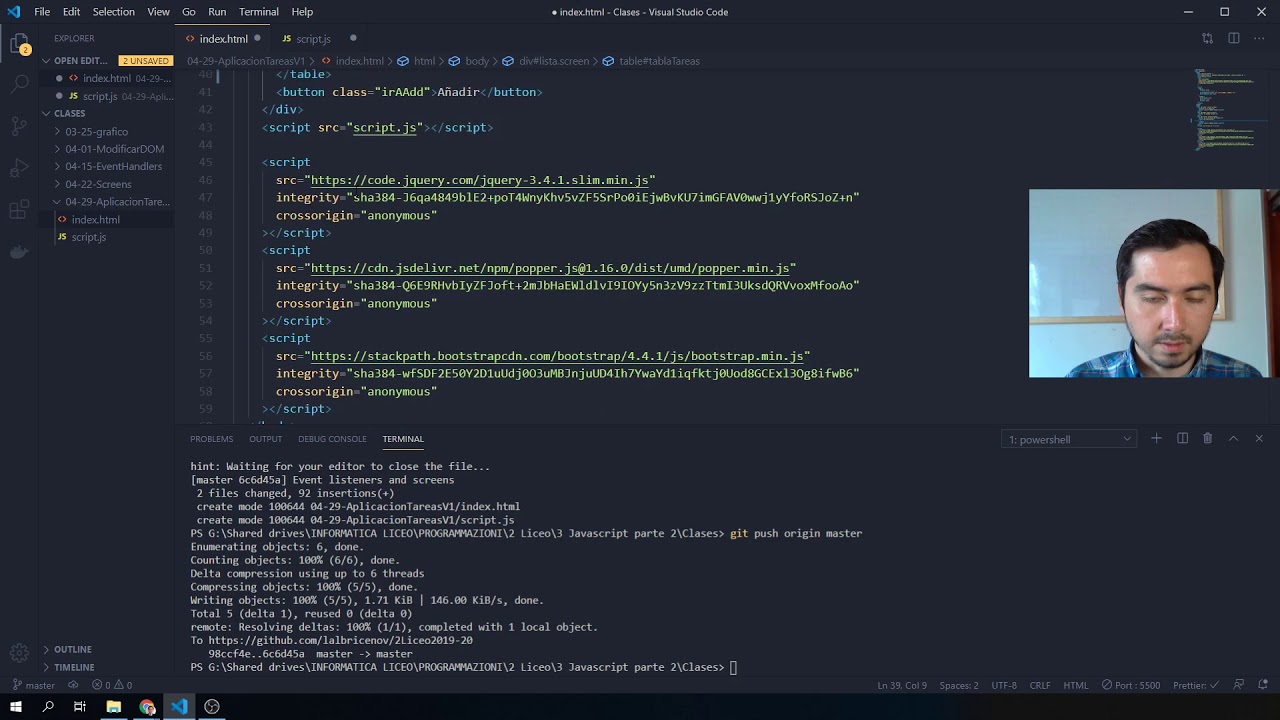The height and width of the screenshot is (720, 1280).
Task: Open index.html in the CLASES file tree
Action: 95,220
